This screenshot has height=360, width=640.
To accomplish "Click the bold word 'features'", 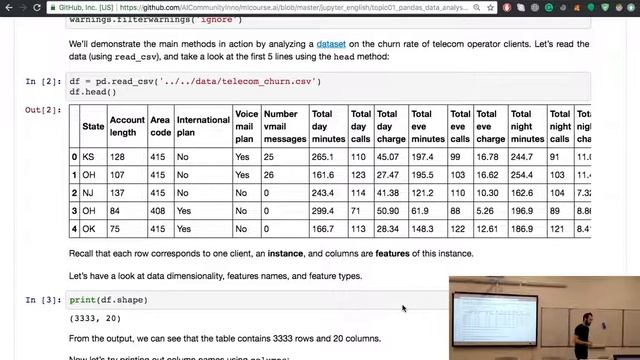I will 392,253.
